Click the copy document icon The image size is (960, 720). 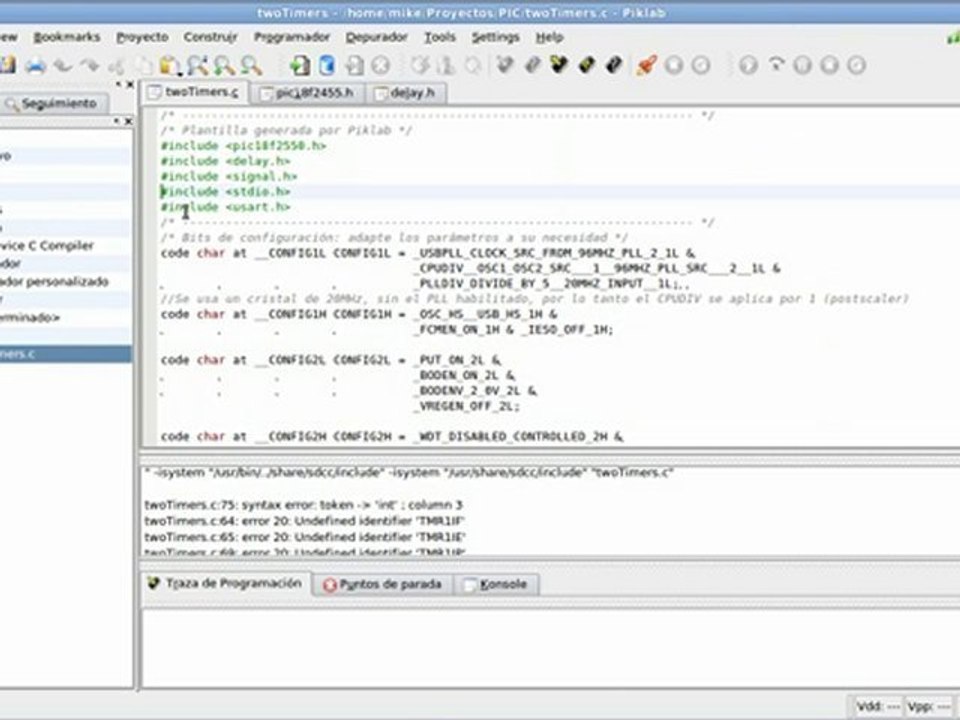tap(143, 65)
